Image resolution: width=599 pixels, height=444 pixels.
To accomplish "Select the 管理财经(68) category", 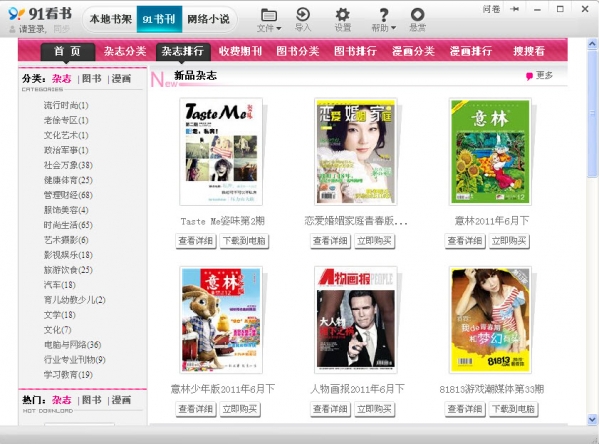I will pyautogui.click(x=68, y=195).
